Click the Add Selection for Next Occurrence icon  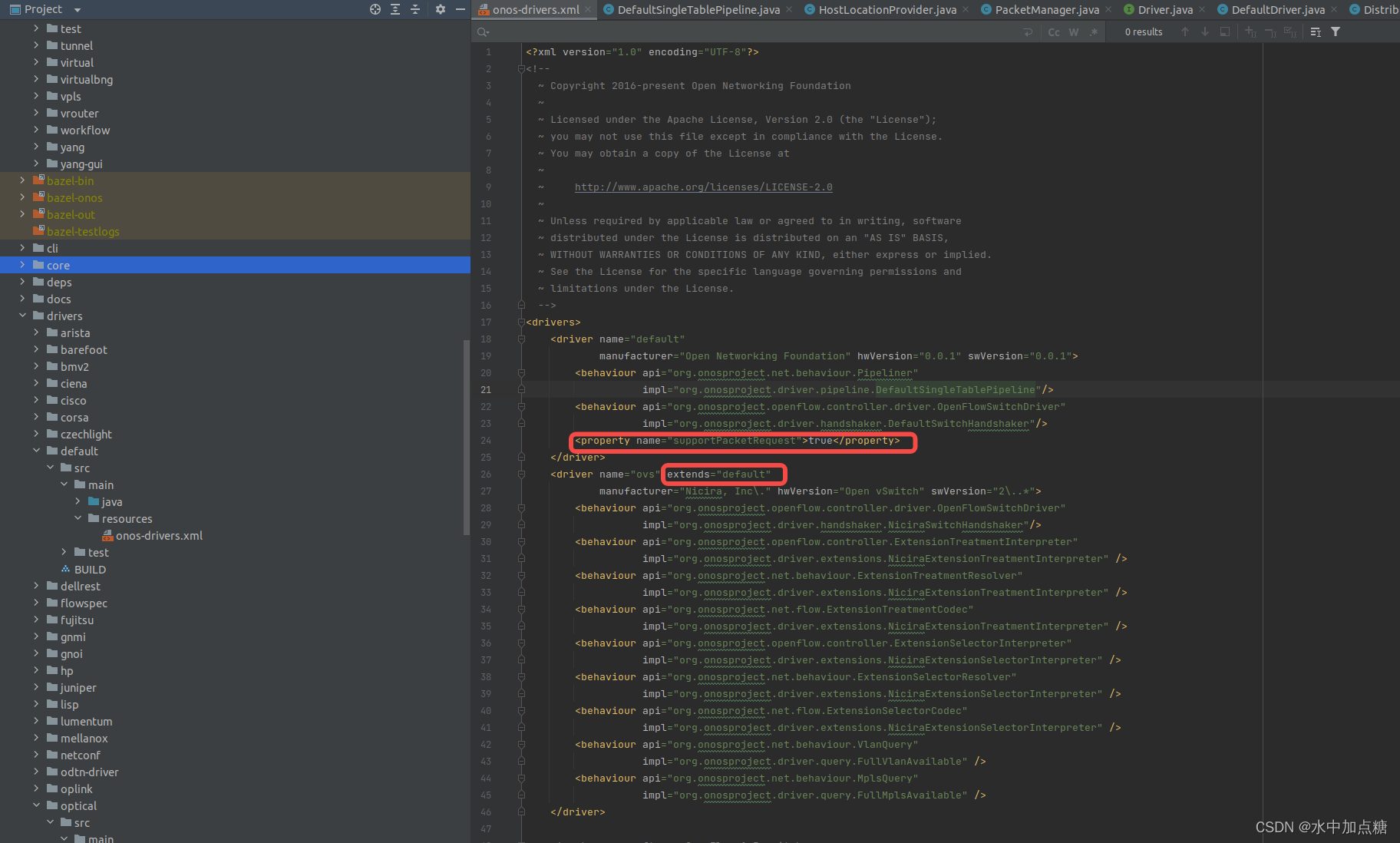pos(1250,31)
